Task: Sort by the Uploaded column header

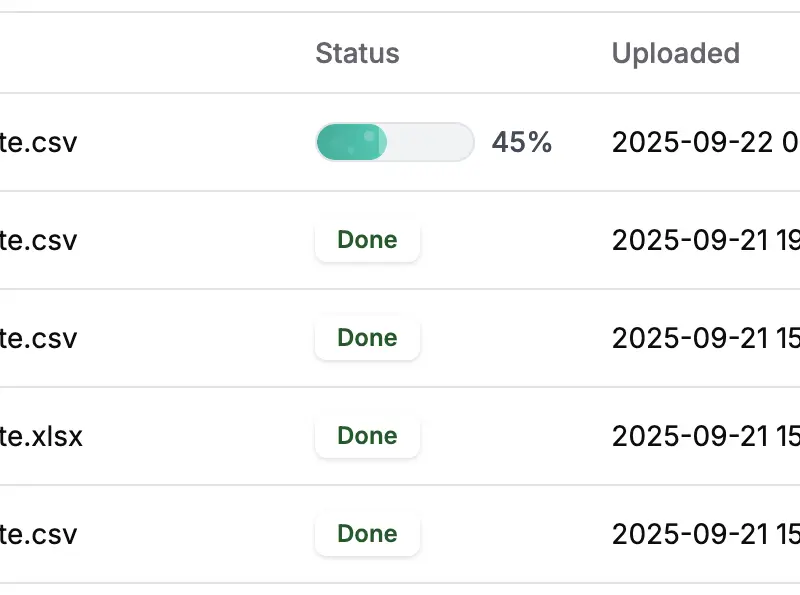Action: click(x=676, y=53)
